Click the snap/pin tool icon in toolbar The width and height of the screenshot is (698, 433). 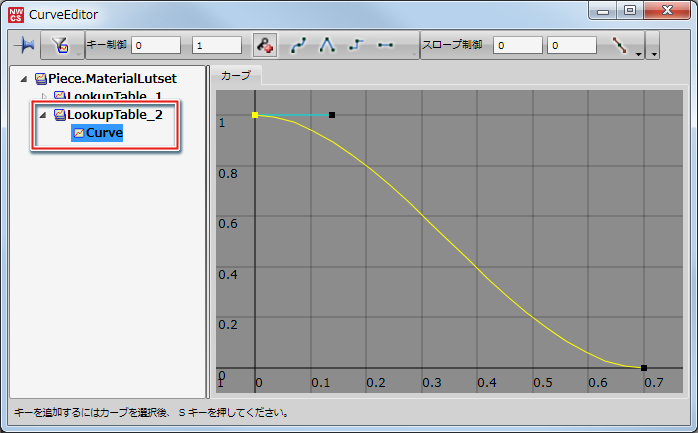pos(25,45)
